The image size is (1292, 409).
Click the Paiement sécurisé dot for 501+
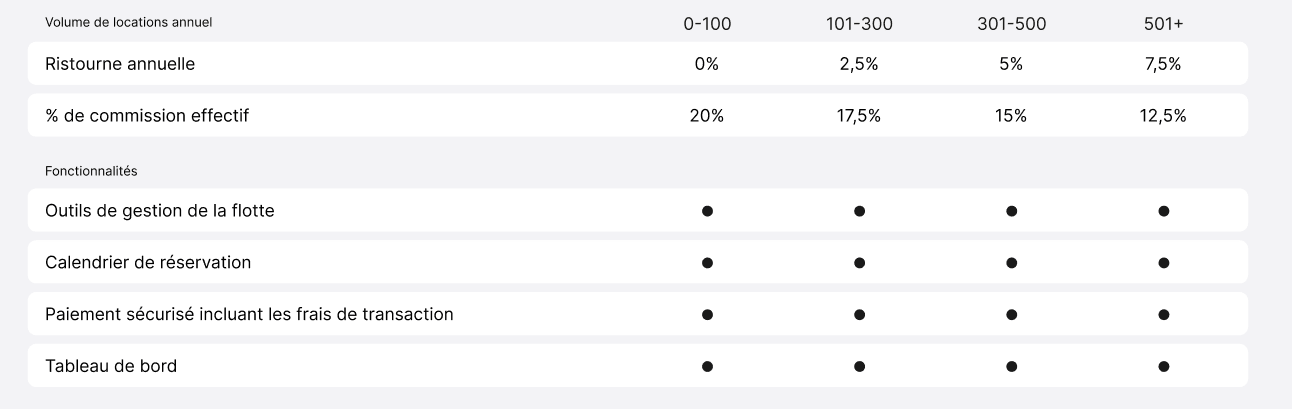1163,314
